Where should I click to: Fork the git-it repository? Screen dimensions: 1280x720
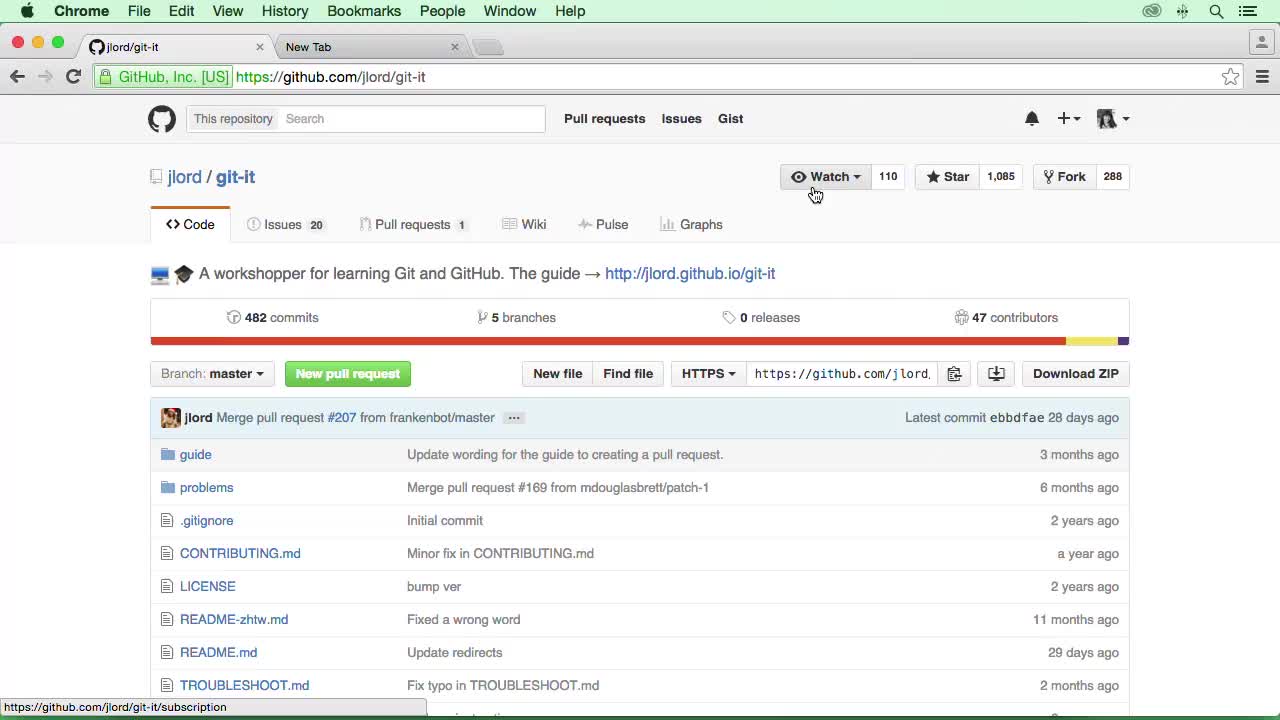tap(1064, 177)
